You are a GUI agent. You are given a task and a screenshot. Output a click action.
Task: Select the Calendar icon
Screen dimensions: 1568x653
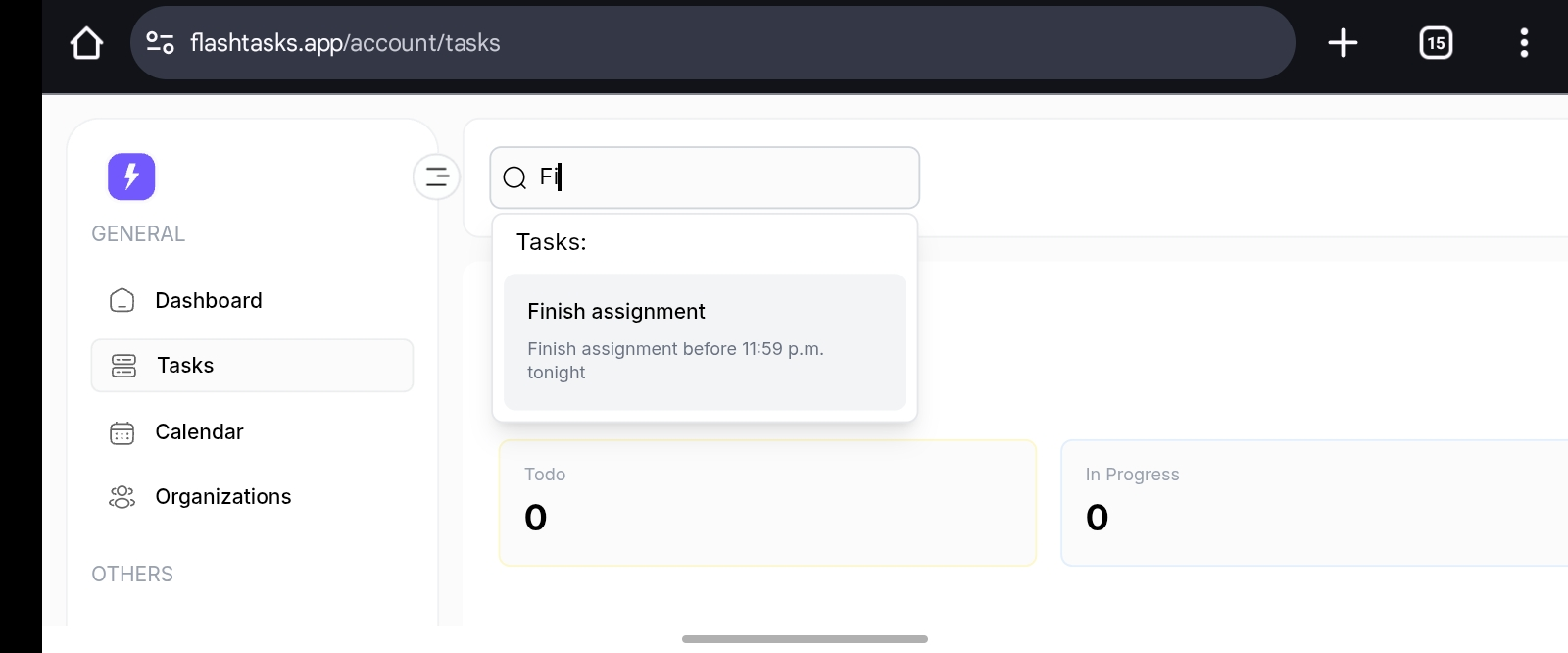click(x=122, y=431)
